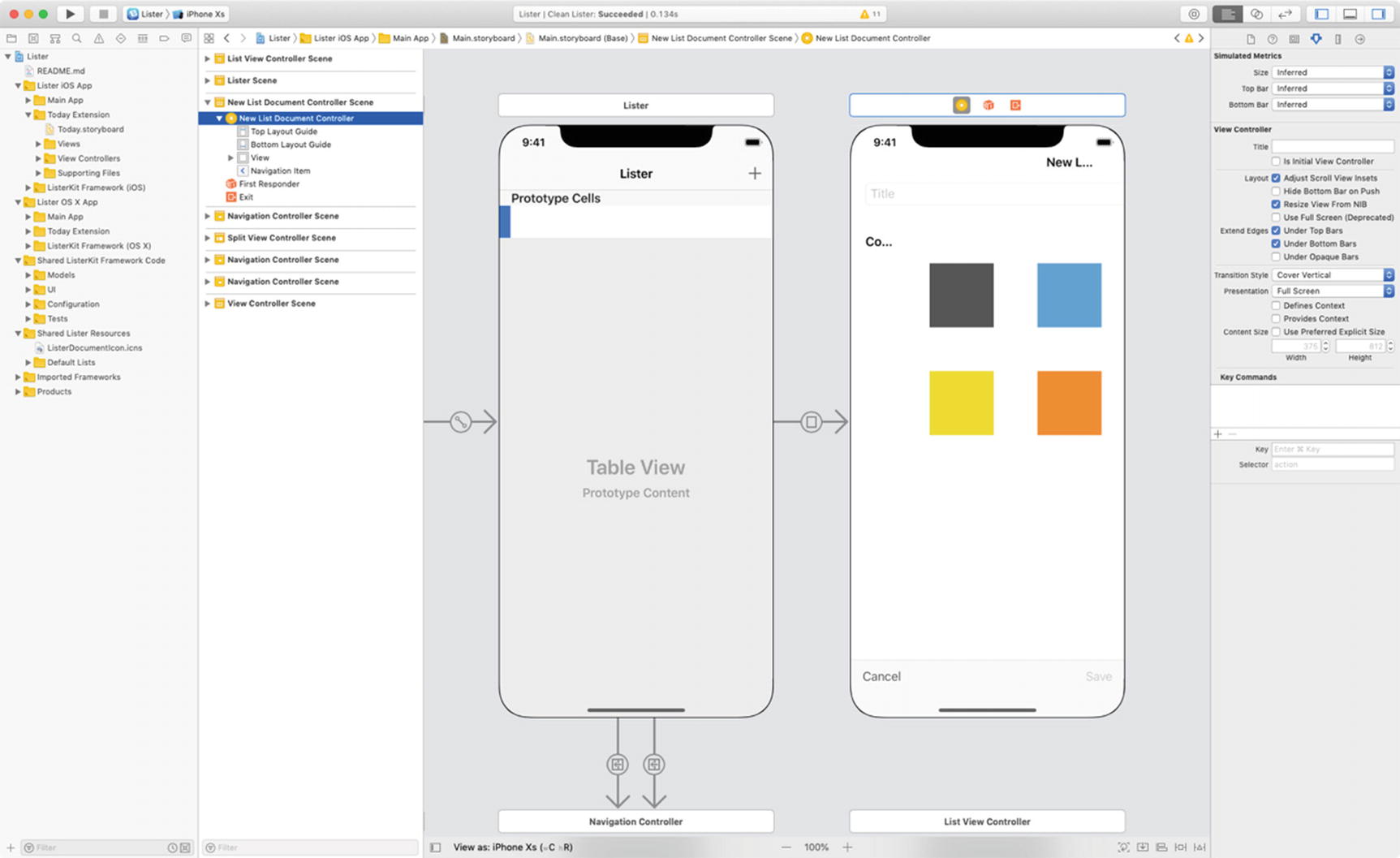The image size is (1400, 858).
Task: Uncheck Under Top Bars
Action: 1276,231
